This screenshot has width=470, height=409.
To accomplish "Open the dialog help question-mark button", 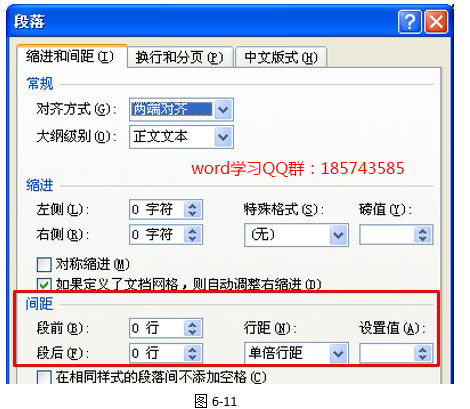I will click(410, 22).
